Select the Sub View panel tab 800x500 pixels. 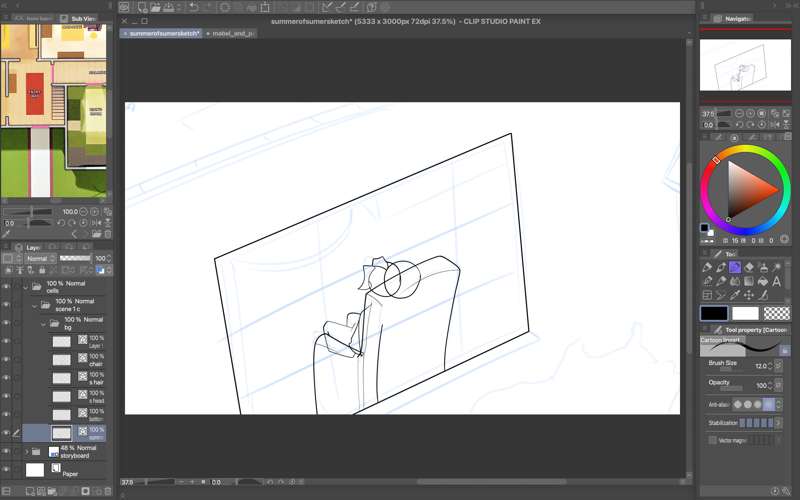(79, 18)
